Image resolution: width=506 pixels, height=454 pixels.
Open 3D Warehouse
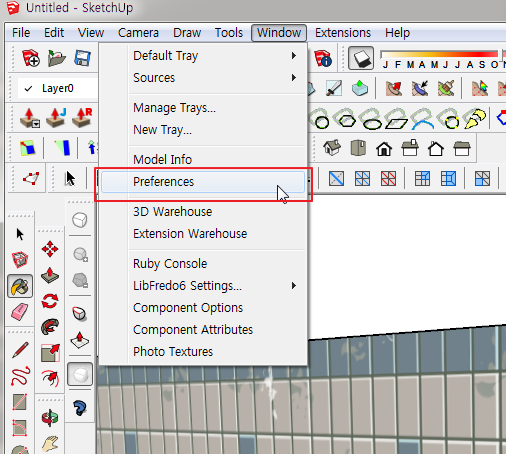point(203,212)
